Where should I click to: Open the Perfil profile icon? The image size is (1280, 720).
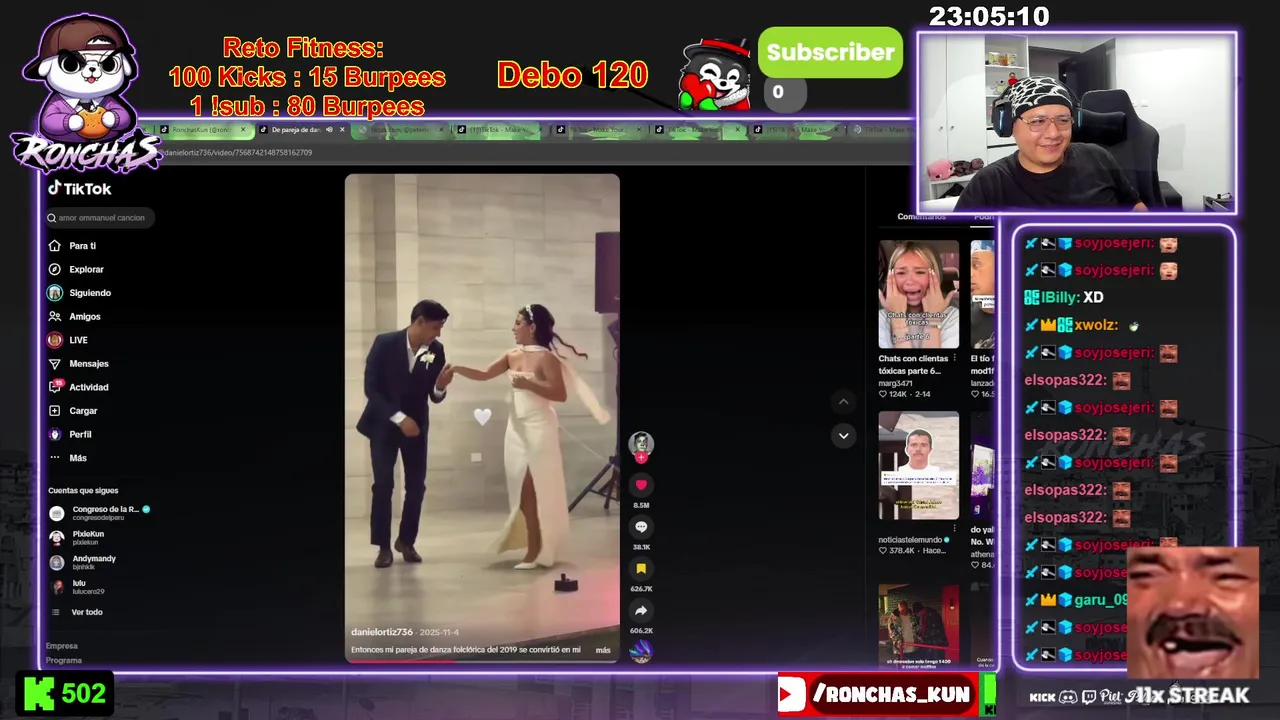(54, 434)
